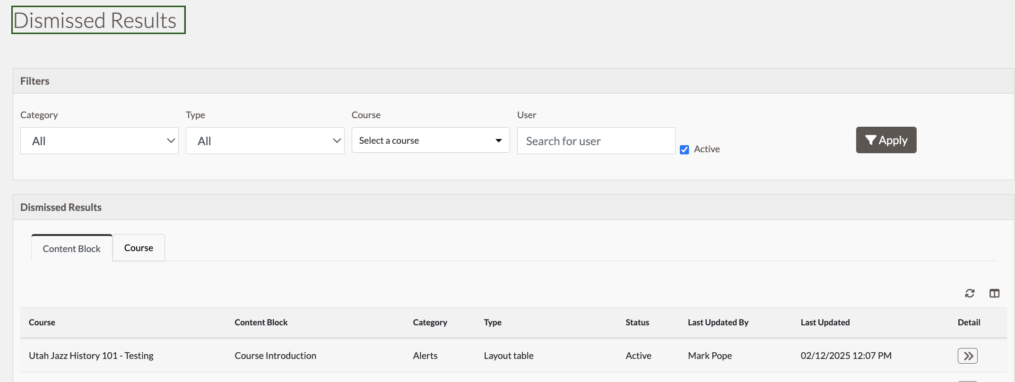Sort by the Last Updated column header

click(825, 322)
